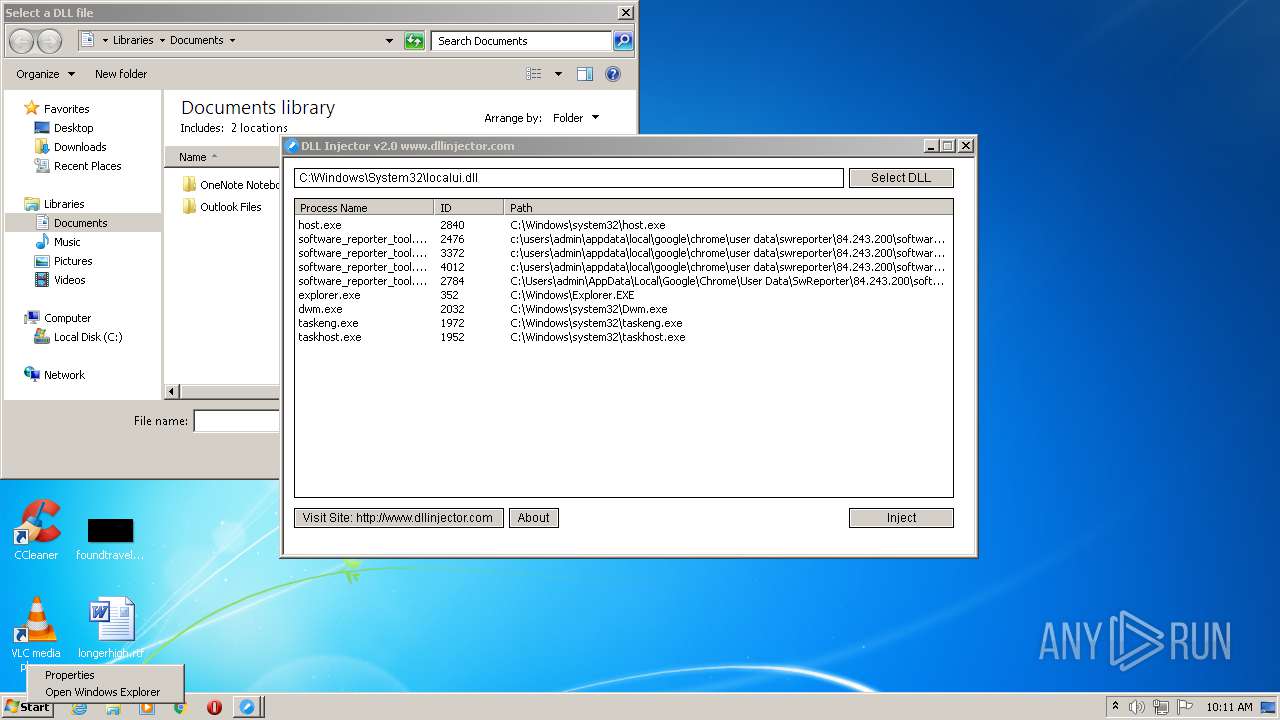Open view options dropdown arrow

coord(558,74)
